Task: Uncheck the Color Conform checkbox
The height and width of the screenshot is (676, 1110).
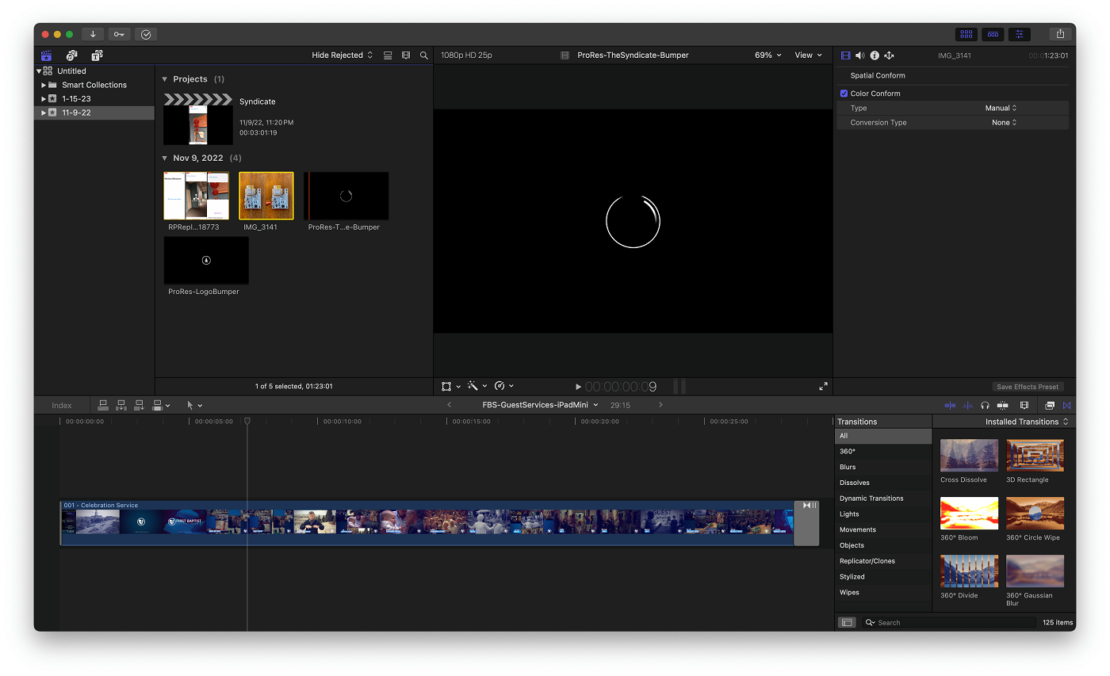Action: 843,94
